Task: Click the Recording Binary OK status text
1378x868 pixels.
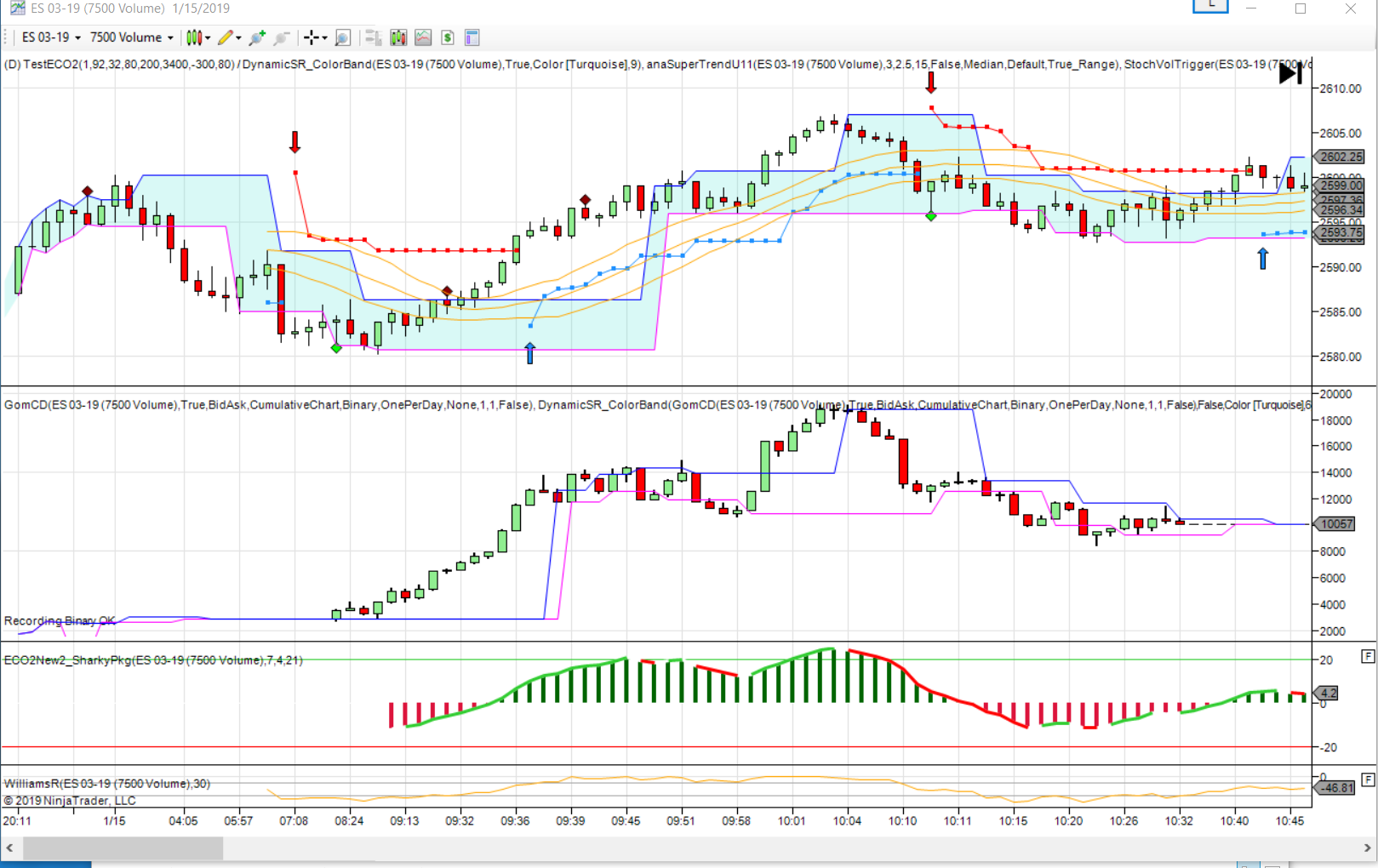Action: pos(60,621)
